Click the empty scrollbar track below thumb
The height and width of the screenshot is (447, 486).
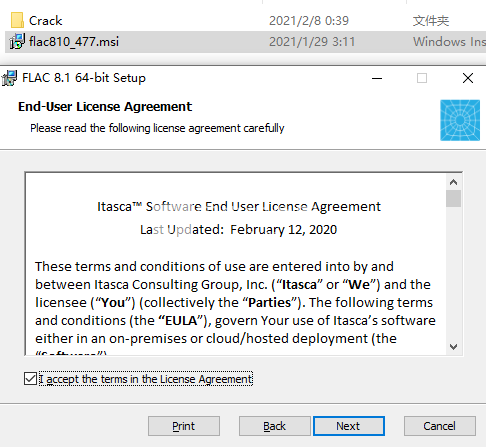pos(453,273)
